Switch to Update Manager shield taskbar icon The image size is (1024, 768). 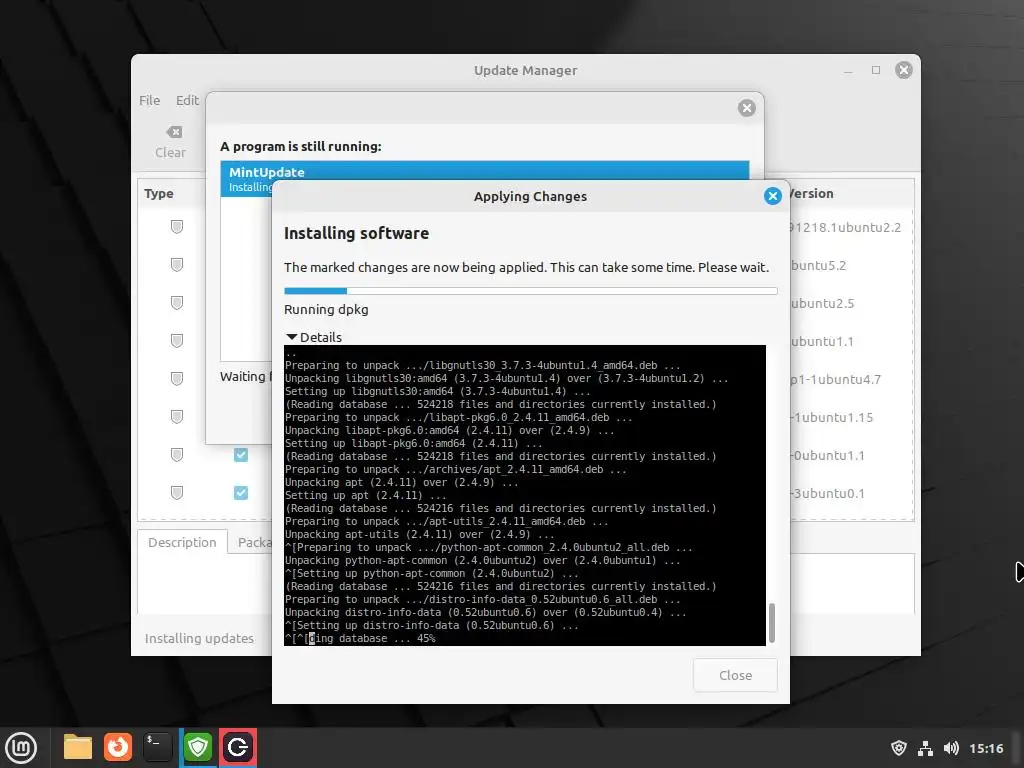point(198,747)
